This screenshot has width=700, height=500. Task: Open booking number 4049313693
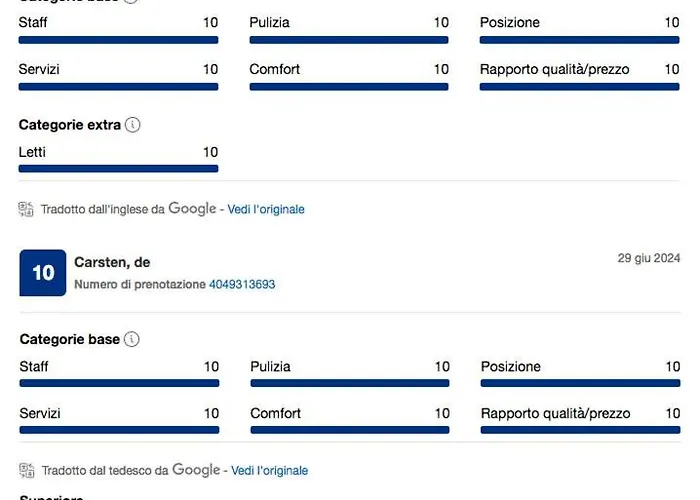pos(242,285)
